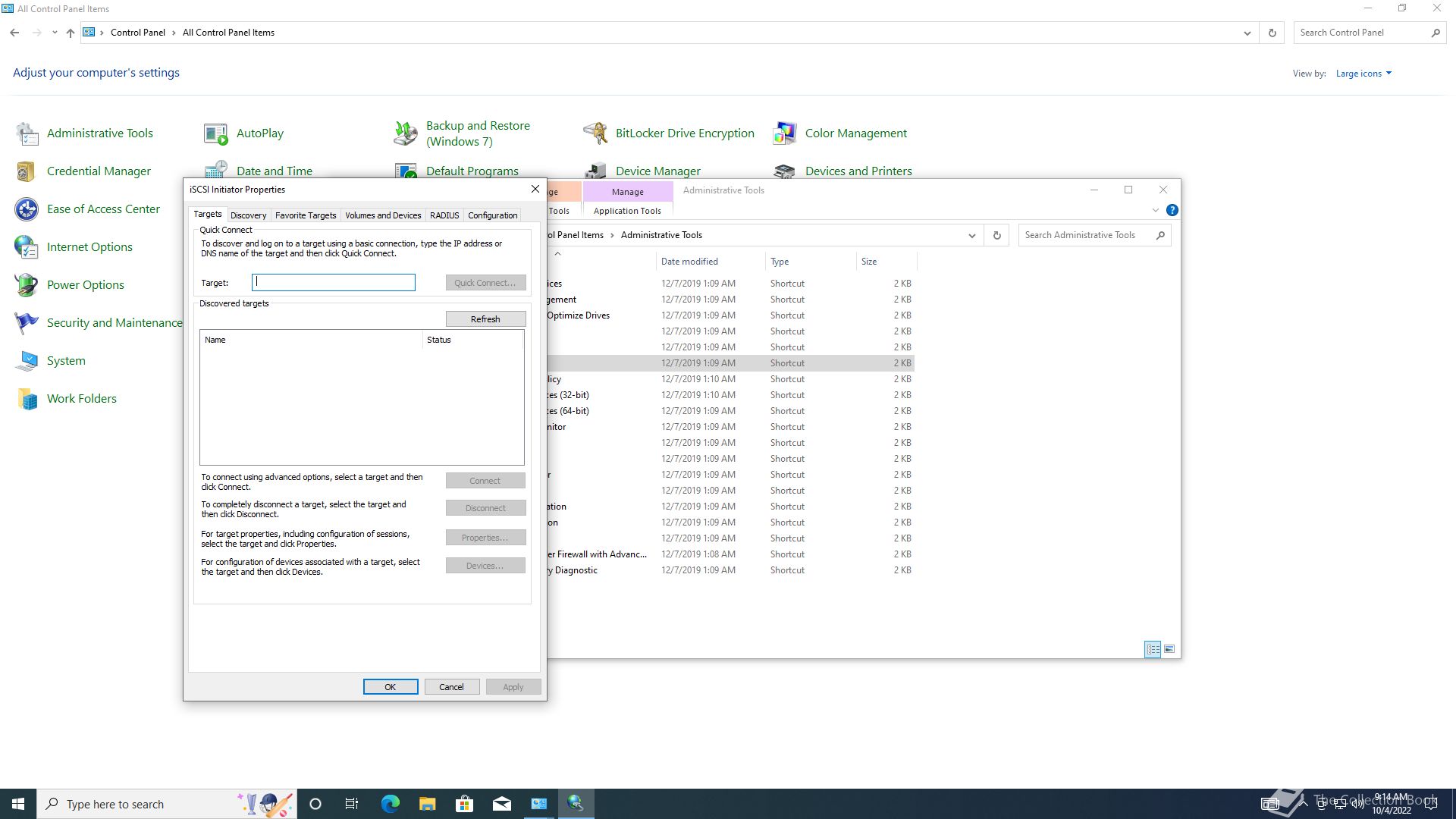This screenshot has width=1456, height=819.
Task: Open the Manage ribbon tab
Action: (628, 192)
